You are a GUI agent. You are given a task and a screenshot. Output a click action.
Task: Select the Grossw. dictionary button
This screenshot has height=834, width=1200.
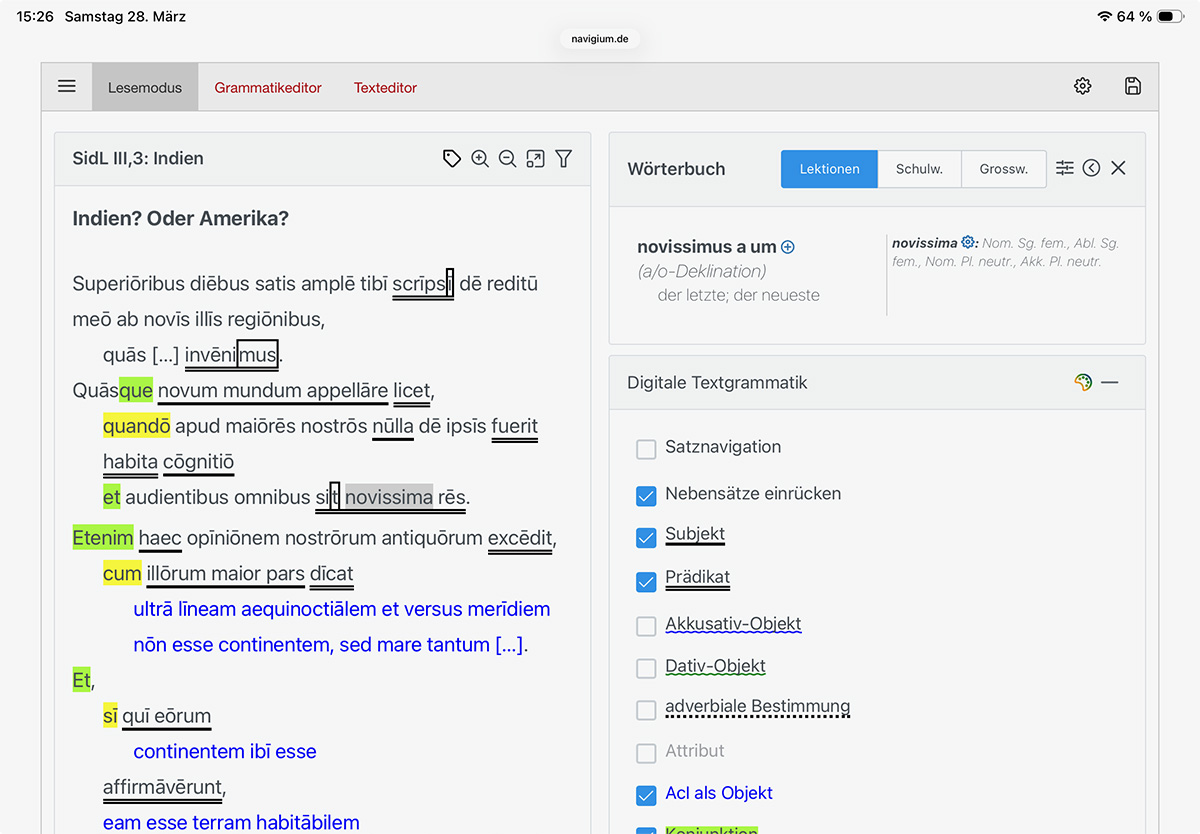1003,169
